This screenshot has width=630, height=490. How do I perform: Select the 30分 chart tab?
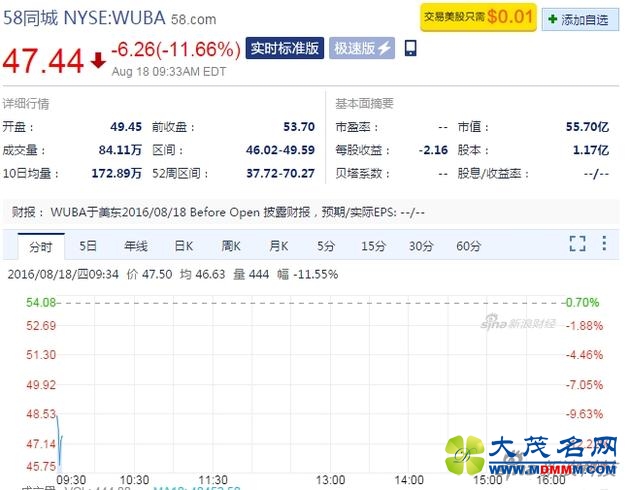point(421,246)
